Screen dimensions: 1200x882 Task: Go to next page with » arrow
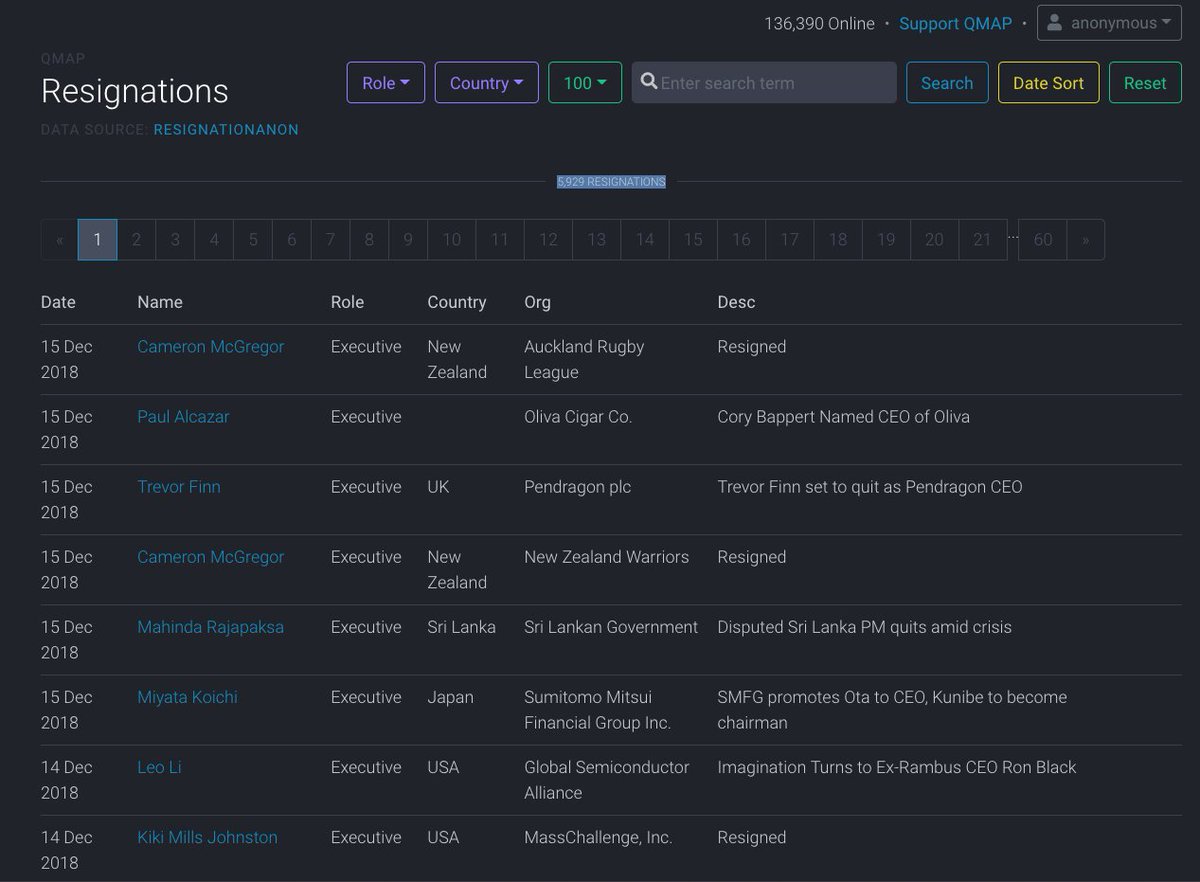(1086, 240)
